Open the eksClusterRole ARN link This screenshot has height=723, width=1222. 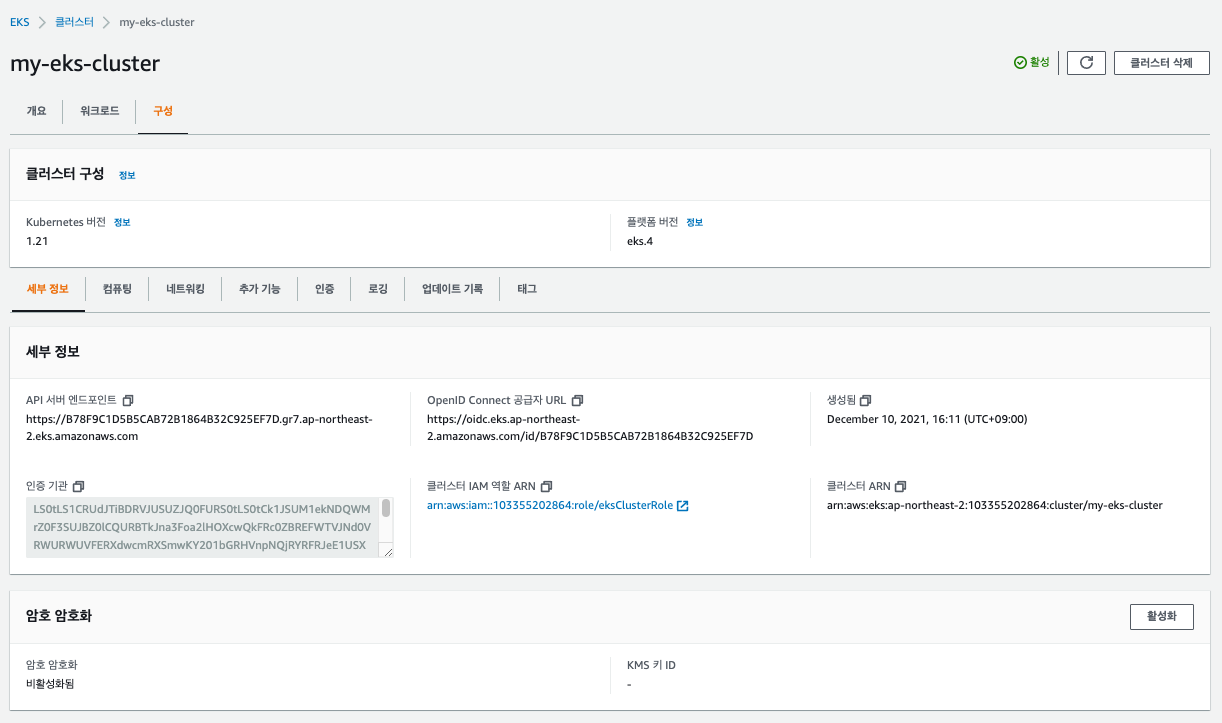click(x=550, y=506)
